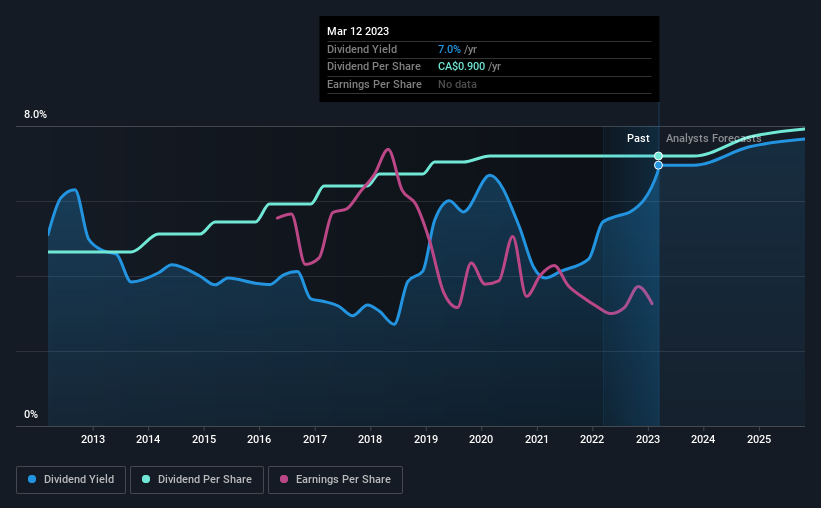The height and width of the screenshot is (508, 821).
Task: Toggle the Earnings Per Share legend button
Action: pyautogui.click(x=335, y=480)
